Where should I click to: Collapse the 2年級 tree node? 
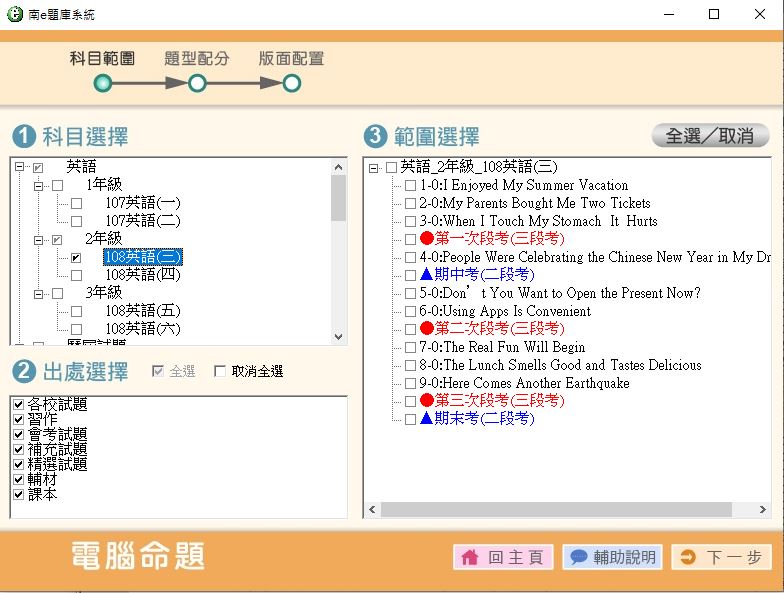tap(39, 240)
